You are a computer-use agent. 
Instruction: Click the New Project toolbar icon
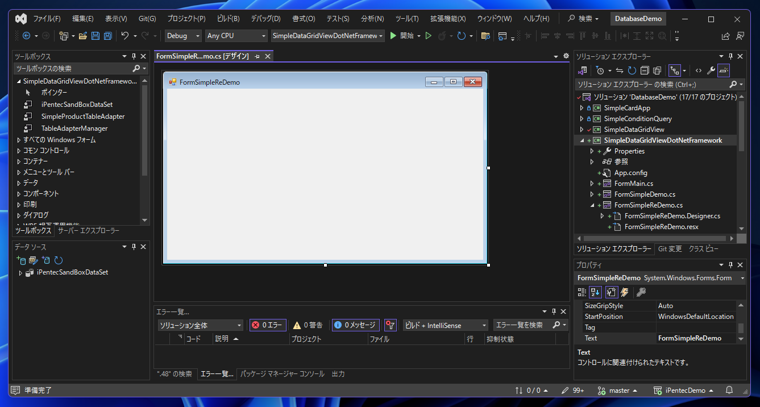(x=63, y=36)
